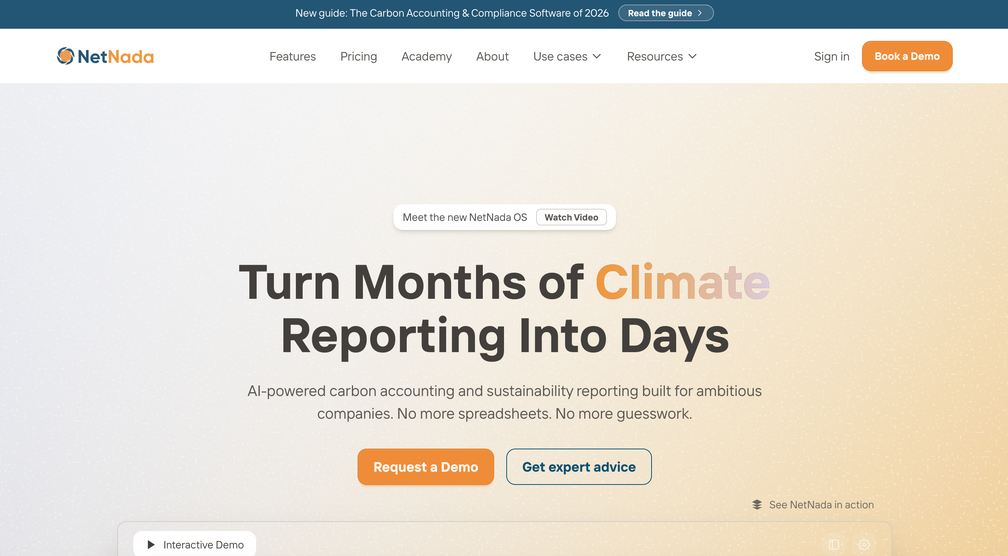The height and width of the screenshot is (556, 1008).
Task: Click the arrow in the Read the guide pill
Action: tap(700, 13)
